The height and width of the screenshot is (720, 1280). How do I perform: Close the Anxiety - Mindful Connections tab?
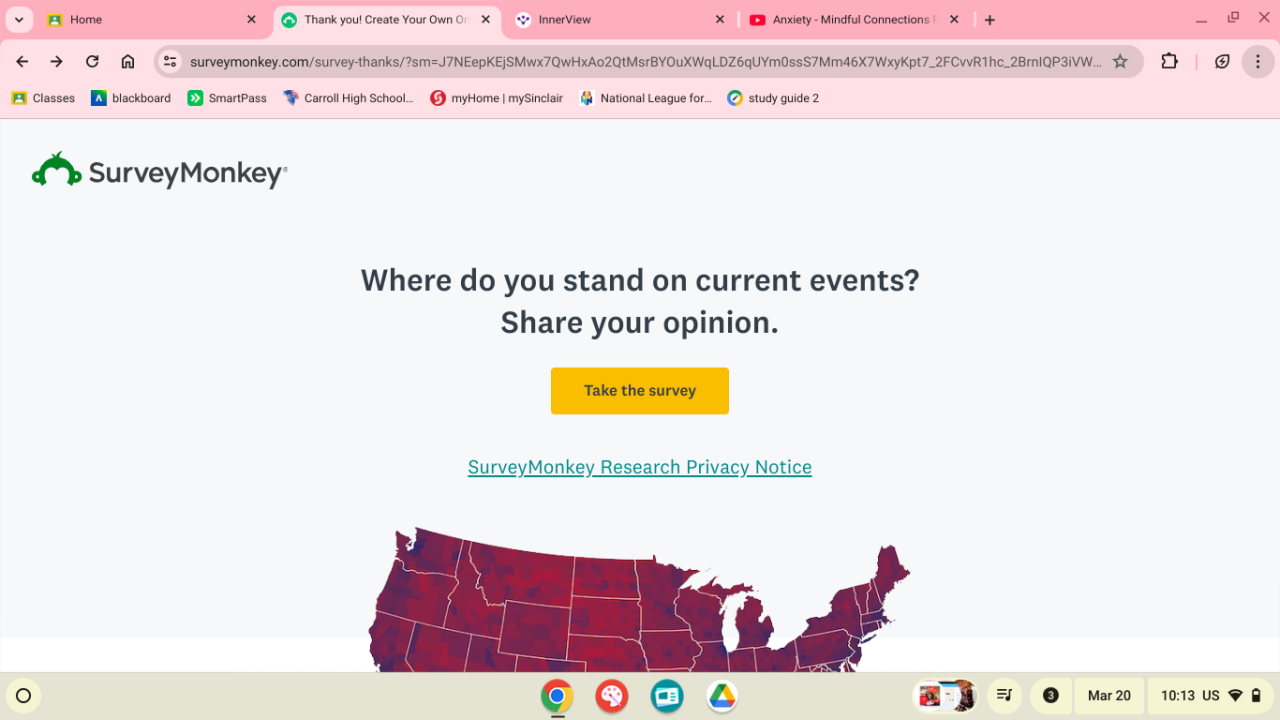pyautogui.click(x=953, y=20)
